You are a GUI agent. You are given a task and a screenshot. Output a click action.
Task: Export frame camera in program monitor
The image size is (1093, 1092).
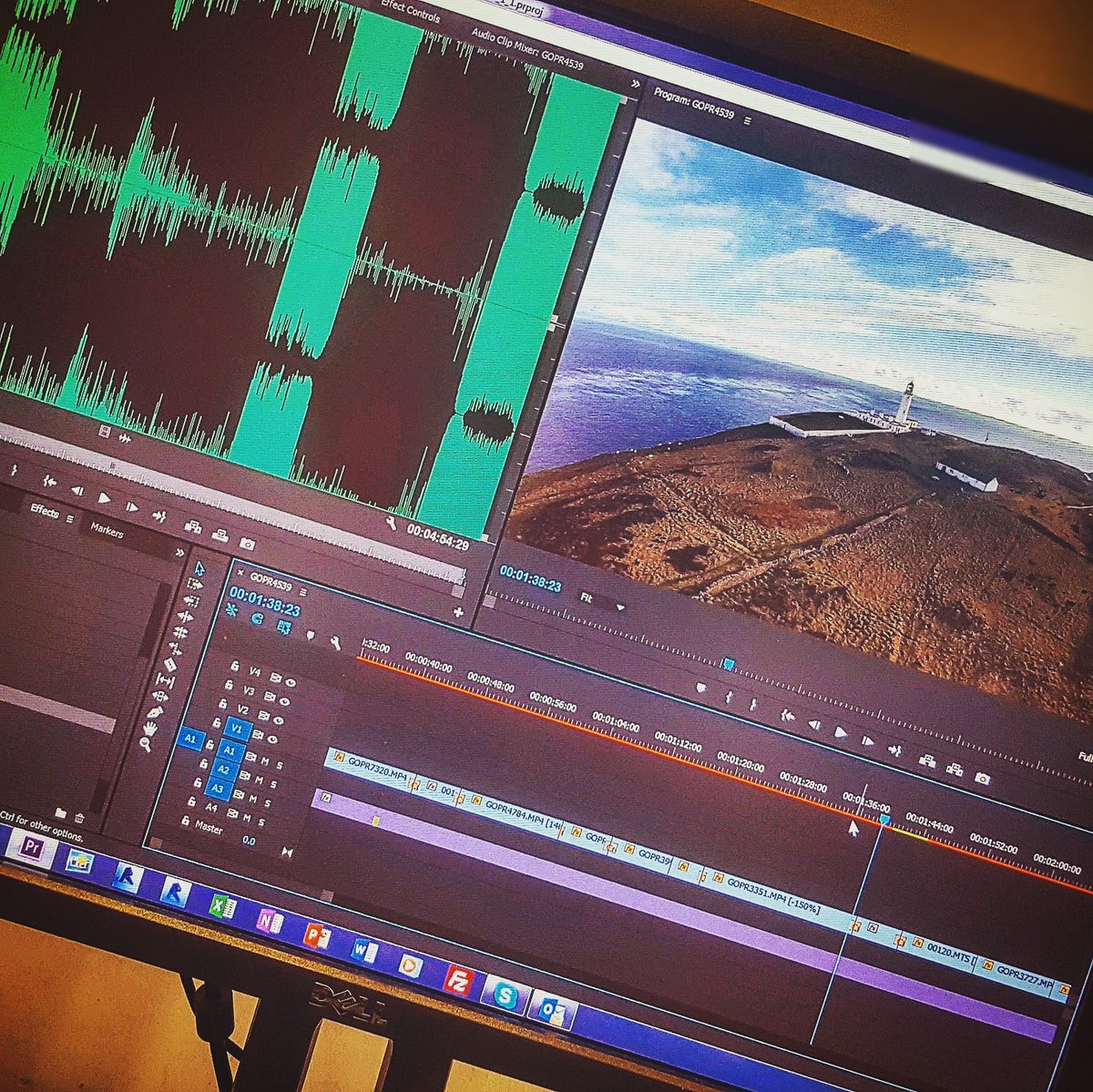coord(983,778)
